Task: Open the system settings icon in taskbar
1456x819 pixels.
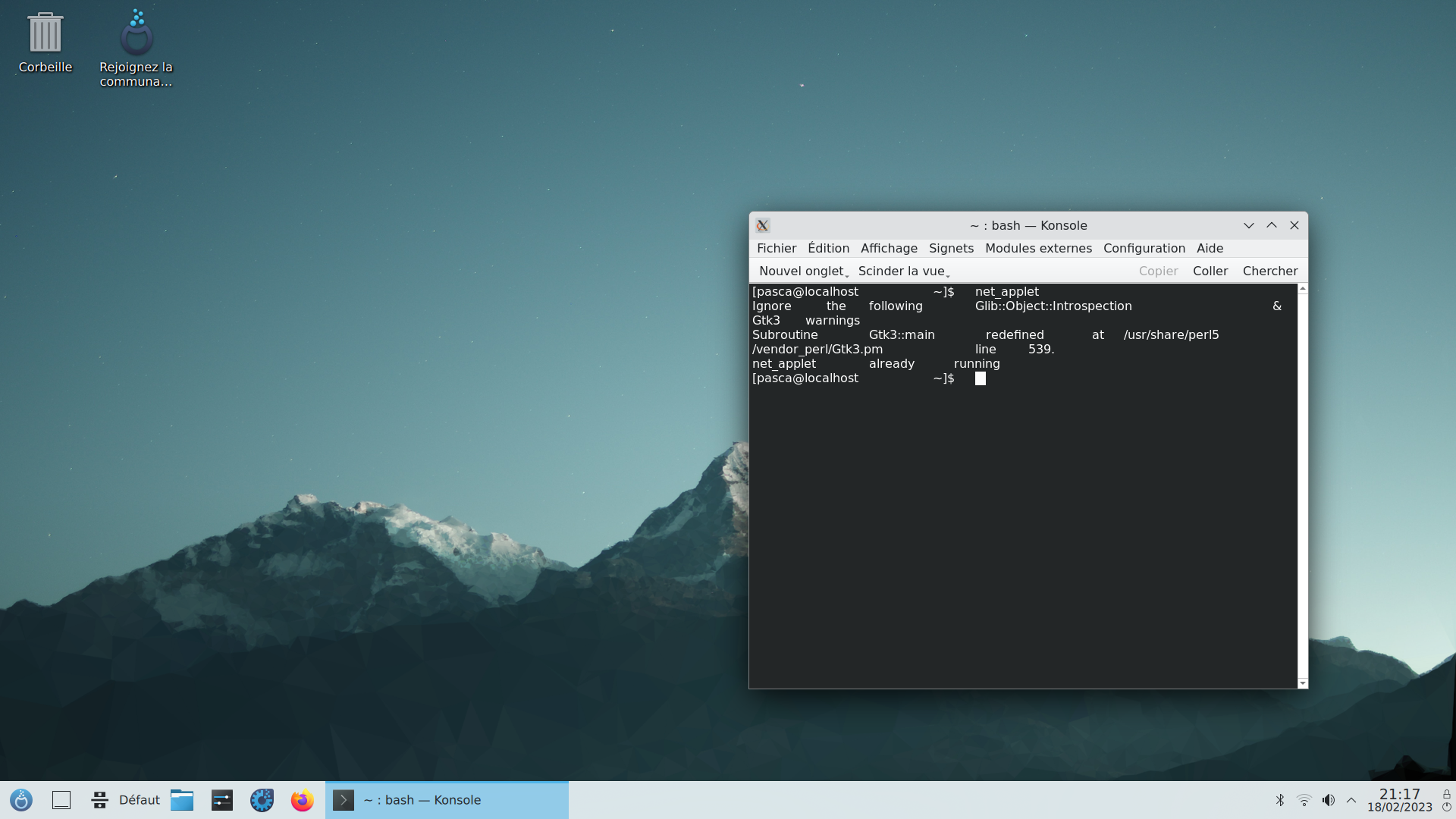Action: click(x=222, y=800)
